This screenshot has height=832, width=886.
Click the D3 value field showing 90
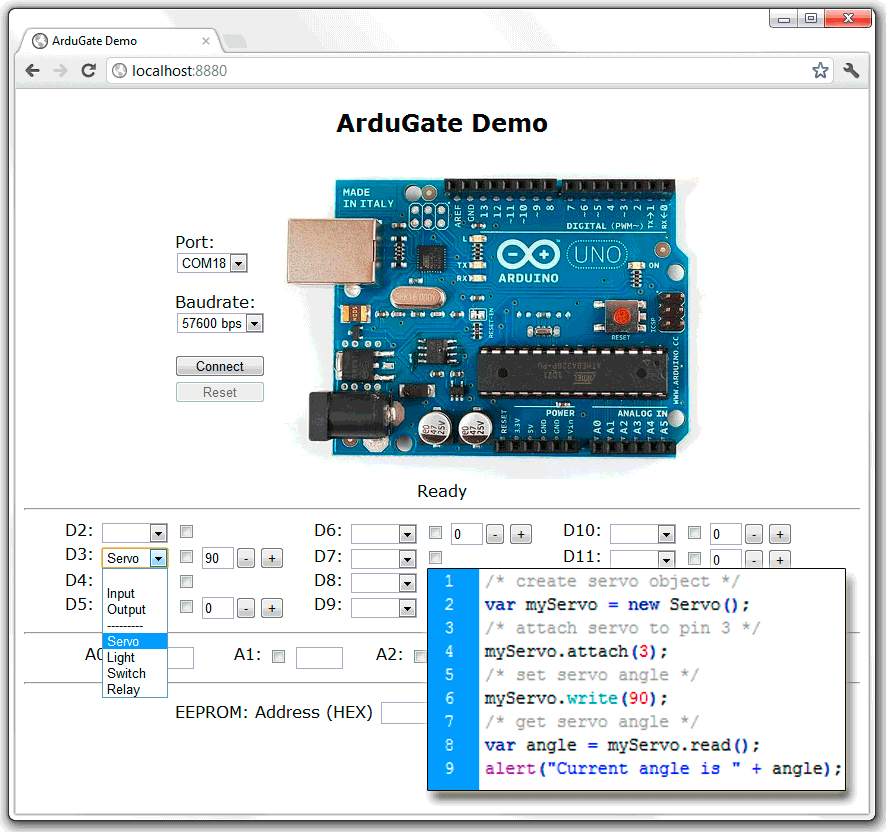coord(218,558)
